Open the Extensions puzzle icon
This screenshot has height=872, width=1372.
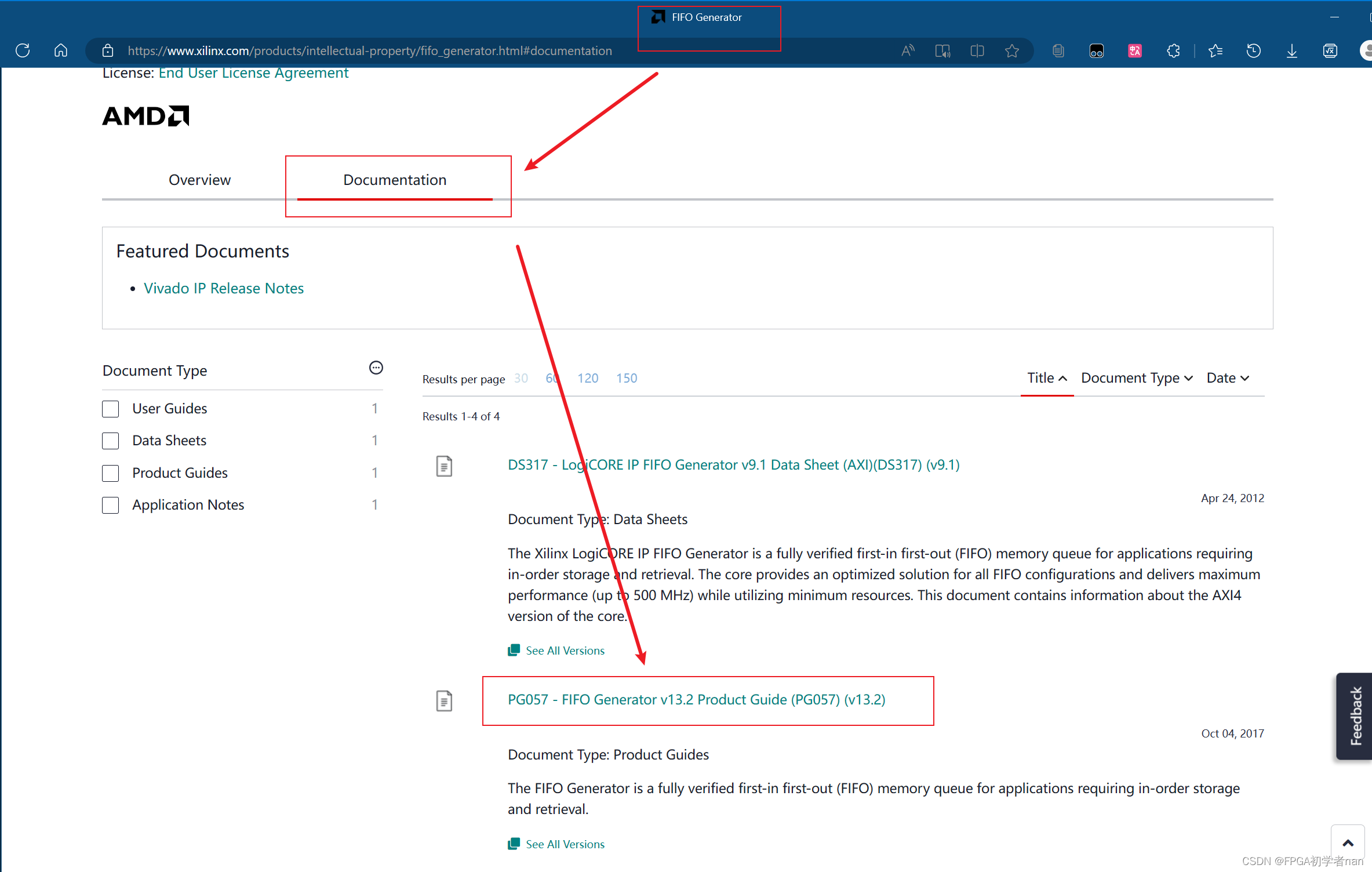pyautogui.click(x=1174, y=51)
